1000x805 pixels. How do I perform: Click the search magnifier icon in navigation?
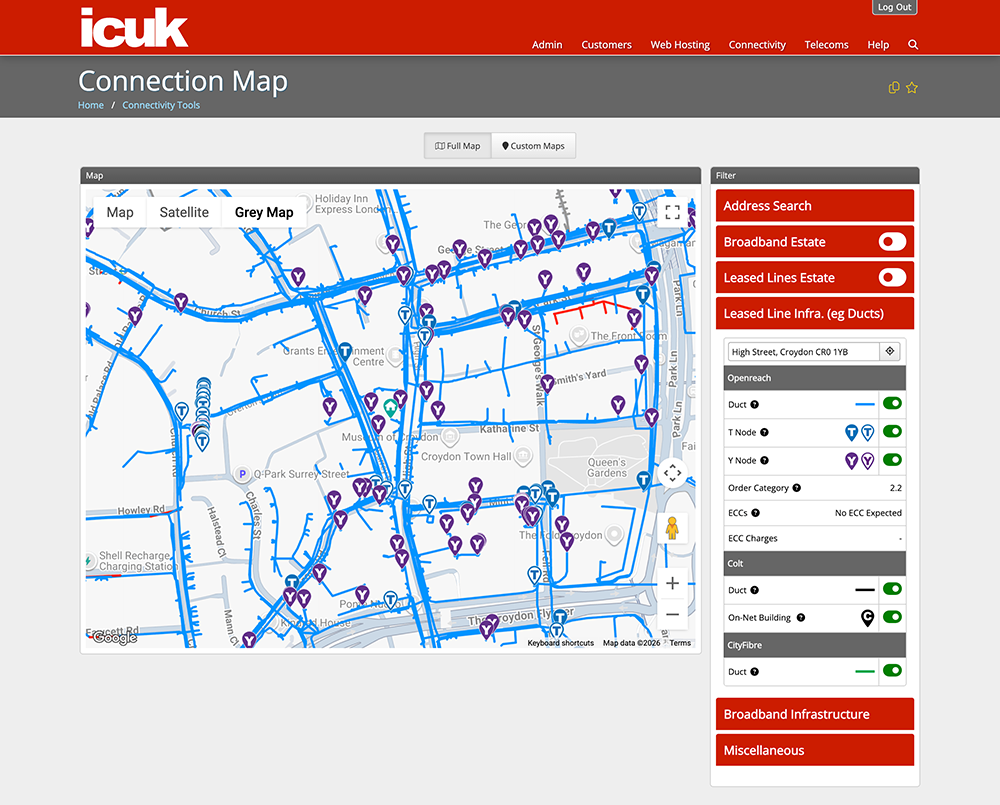[913, 45]
